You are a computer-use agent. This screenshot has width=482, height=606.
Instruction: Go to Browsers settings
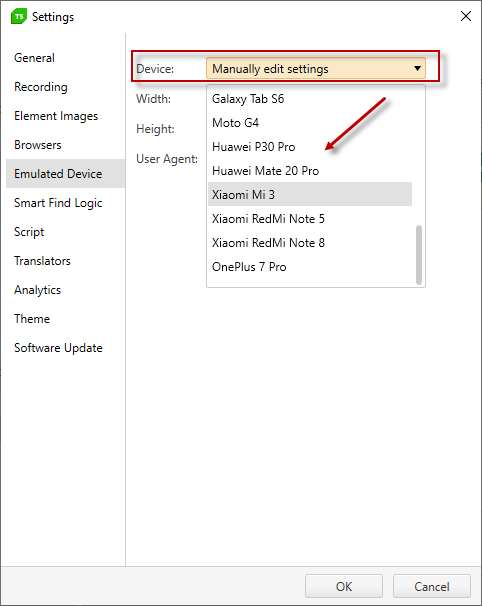point(65,145)
